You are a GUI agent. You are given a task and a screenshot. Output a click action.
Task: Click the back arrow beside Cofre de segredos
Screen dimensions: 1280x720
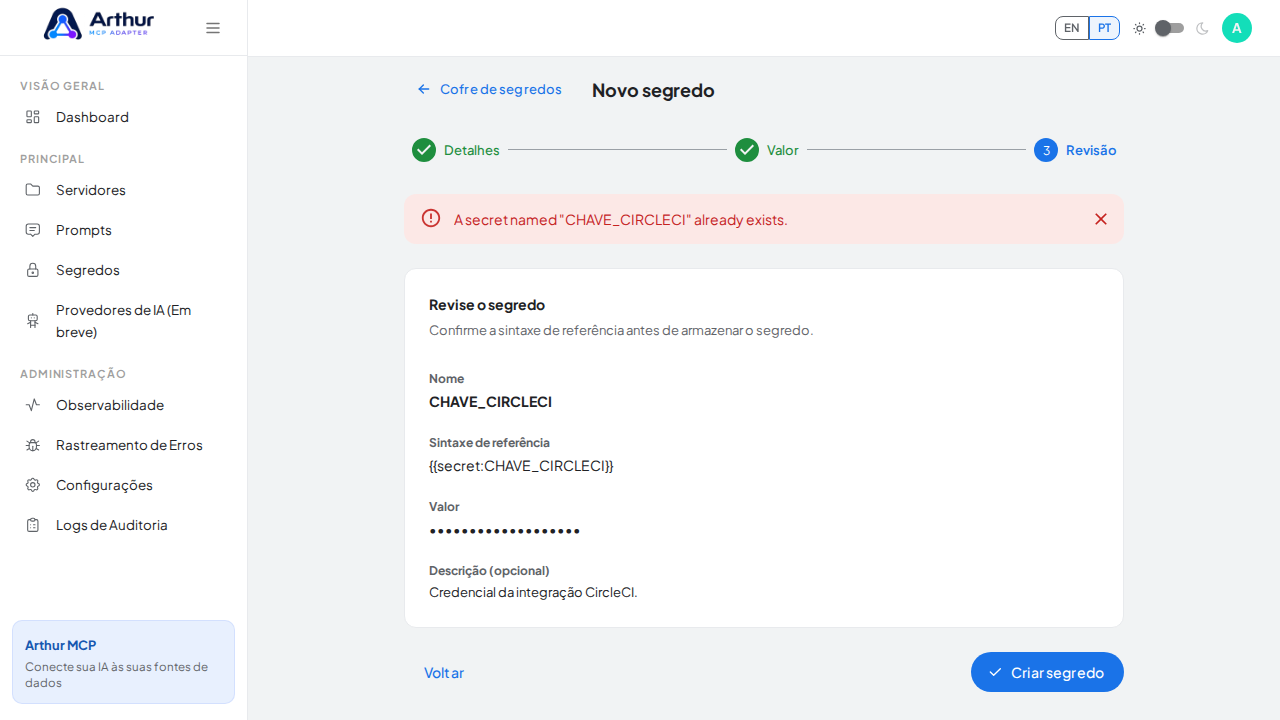coord(424,89)
